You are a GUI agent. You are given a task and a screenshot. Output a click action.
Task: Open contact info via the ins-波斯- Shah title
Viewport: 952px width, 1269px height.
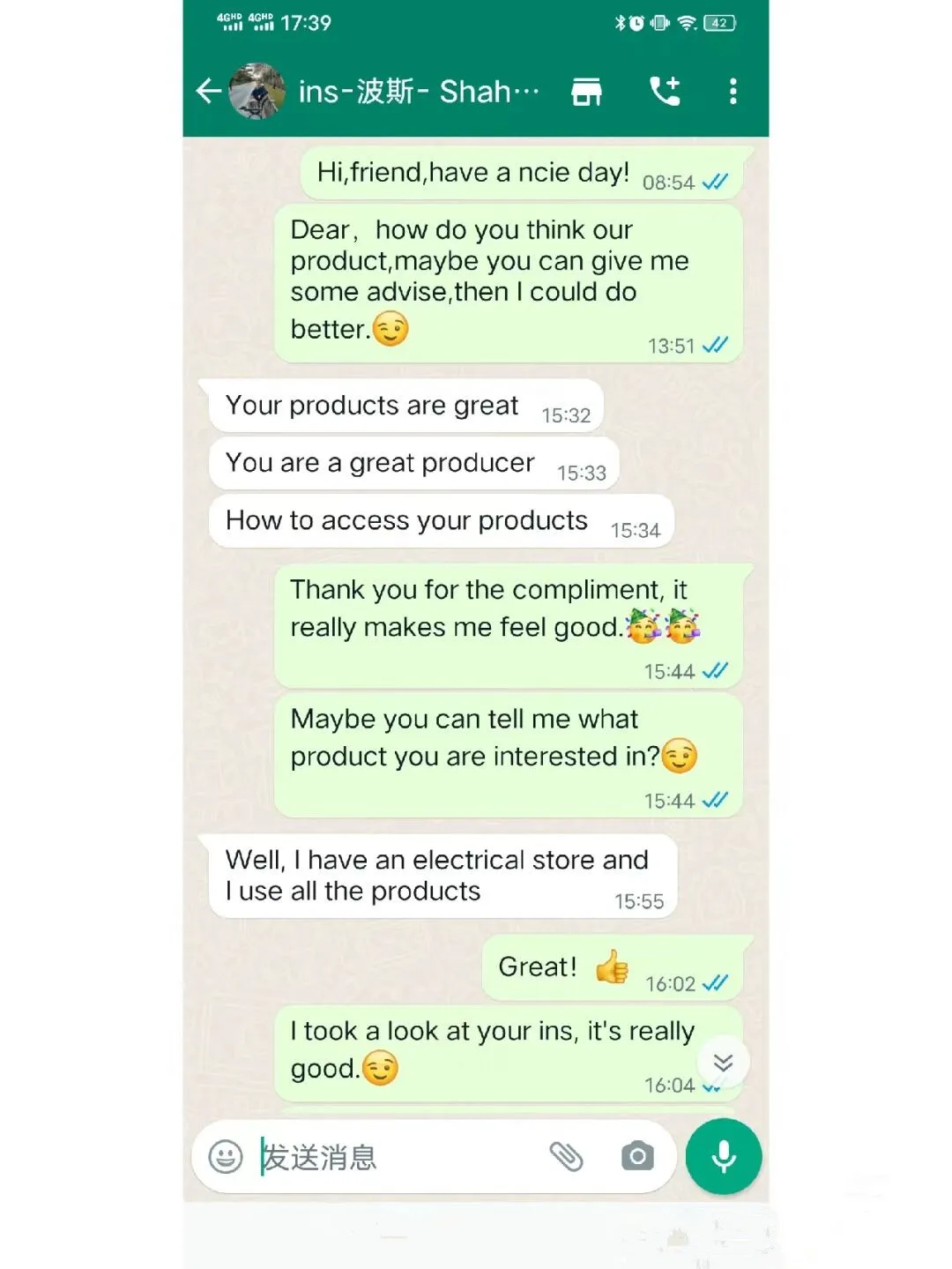click(x=419, y=91)
